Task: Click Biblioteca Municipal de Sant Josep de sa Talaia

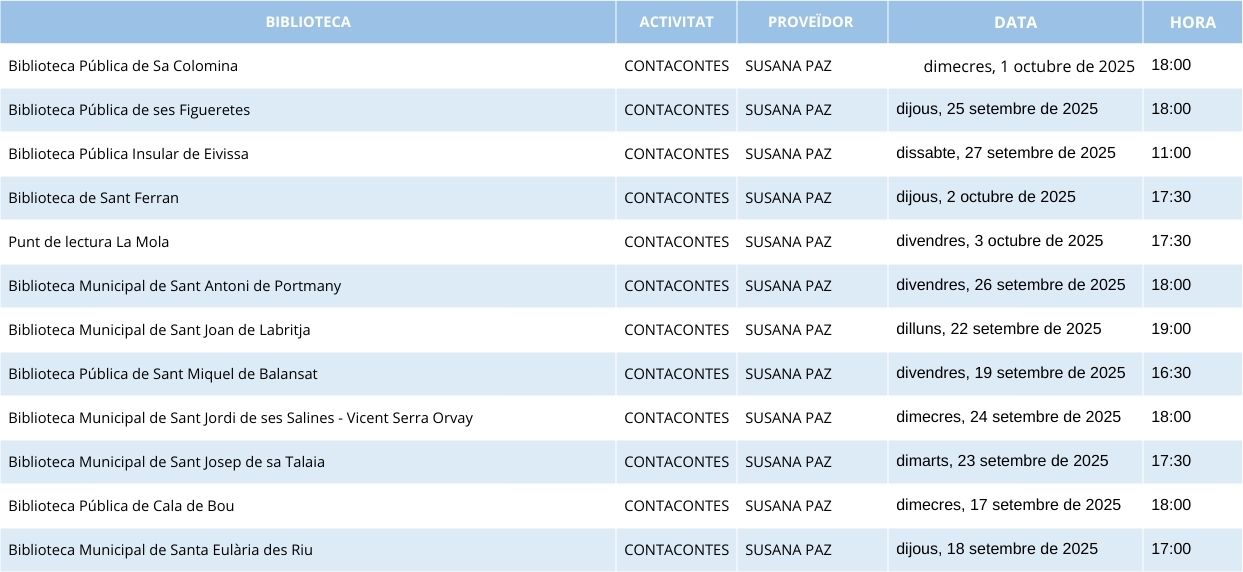Action: 166,462
